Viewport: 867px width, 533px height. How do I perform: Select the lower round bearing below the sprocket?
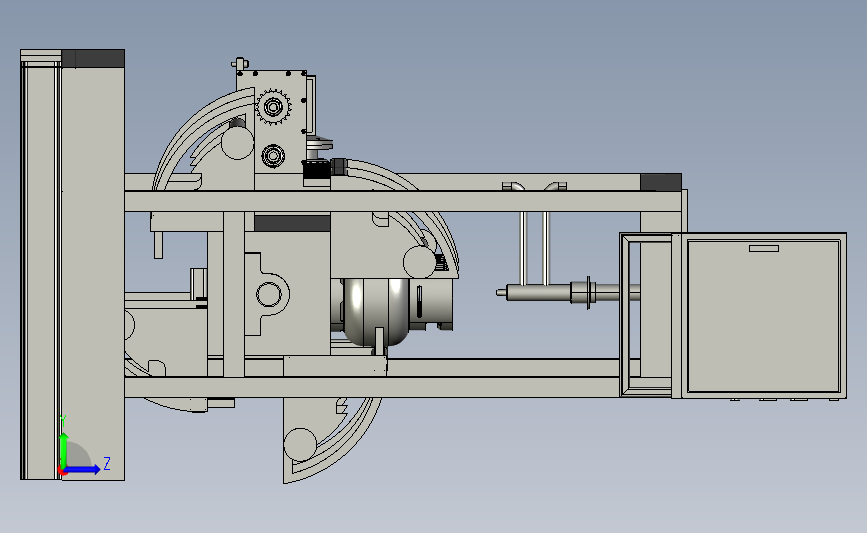[273, 156]
